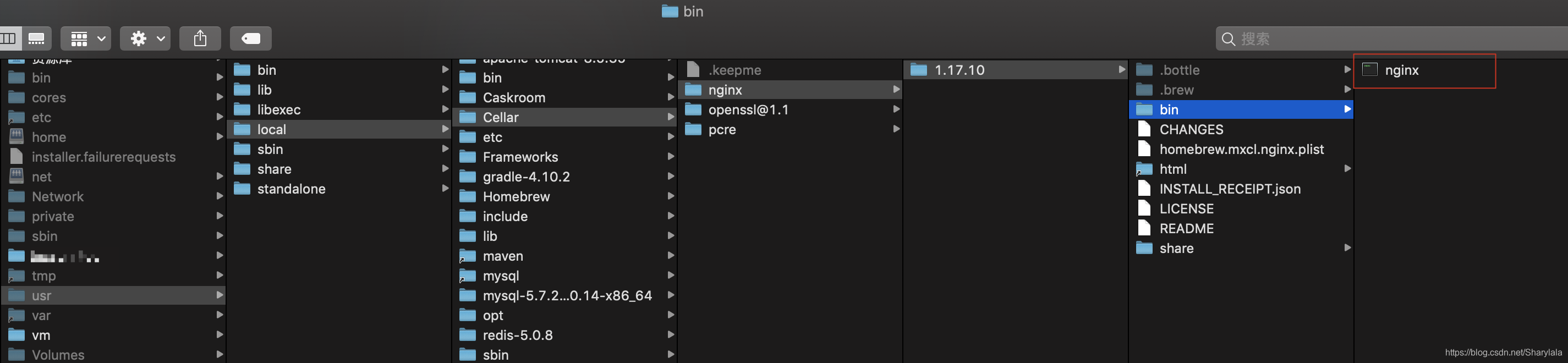Select the usr folder in root column
Image resolution: width=1568 pixels, height=363 pixels.
(x=113, y=295)
